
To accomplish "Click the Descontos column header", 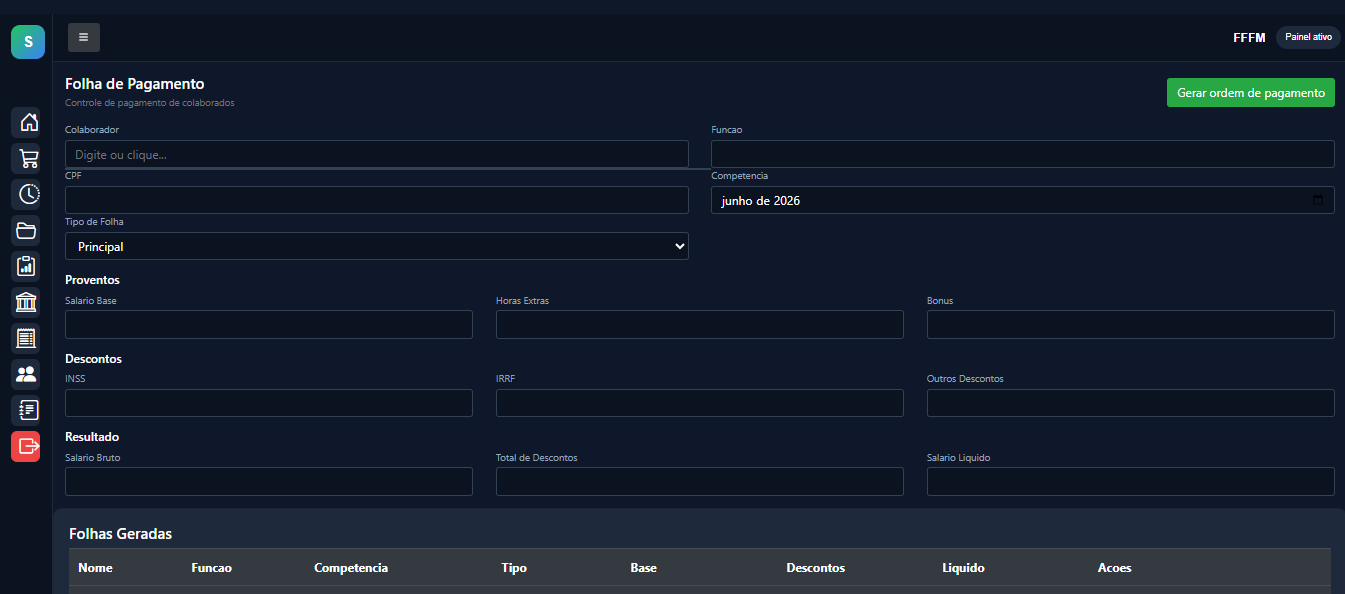I will point(816,568).
